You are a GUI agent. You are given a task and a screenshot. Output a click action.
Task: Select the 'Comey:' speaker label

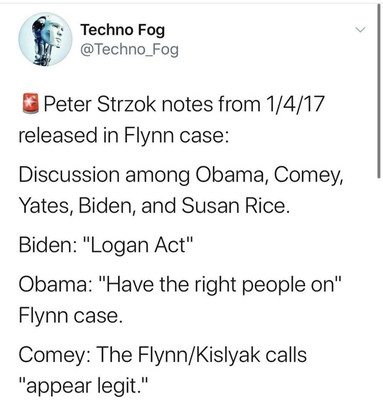click(x=55, y=355)
